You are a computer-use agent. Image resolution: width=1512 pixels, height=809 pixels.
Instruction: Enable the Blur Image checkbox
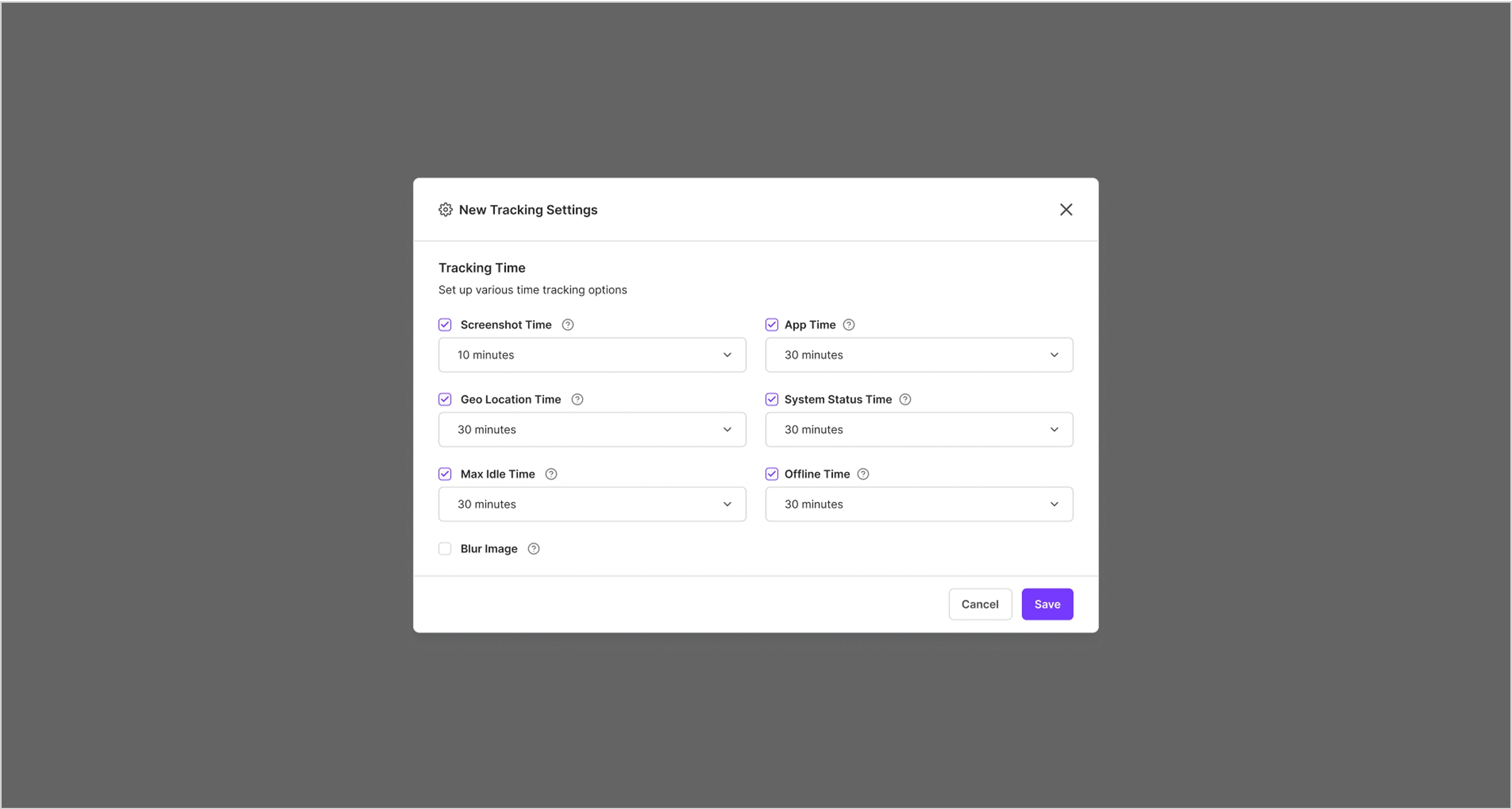pyautogui.click(x=445, y=548)
